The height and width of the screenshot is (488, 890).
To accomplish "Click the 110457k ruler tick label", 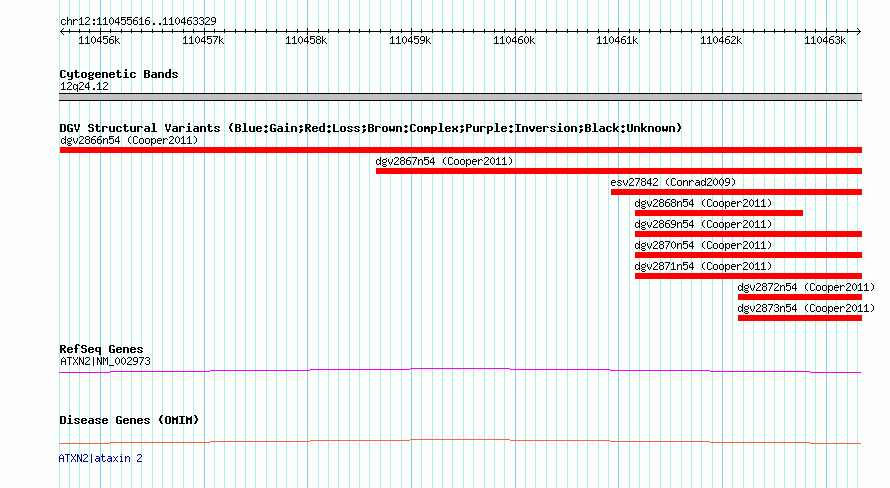I will click(203, 40).
